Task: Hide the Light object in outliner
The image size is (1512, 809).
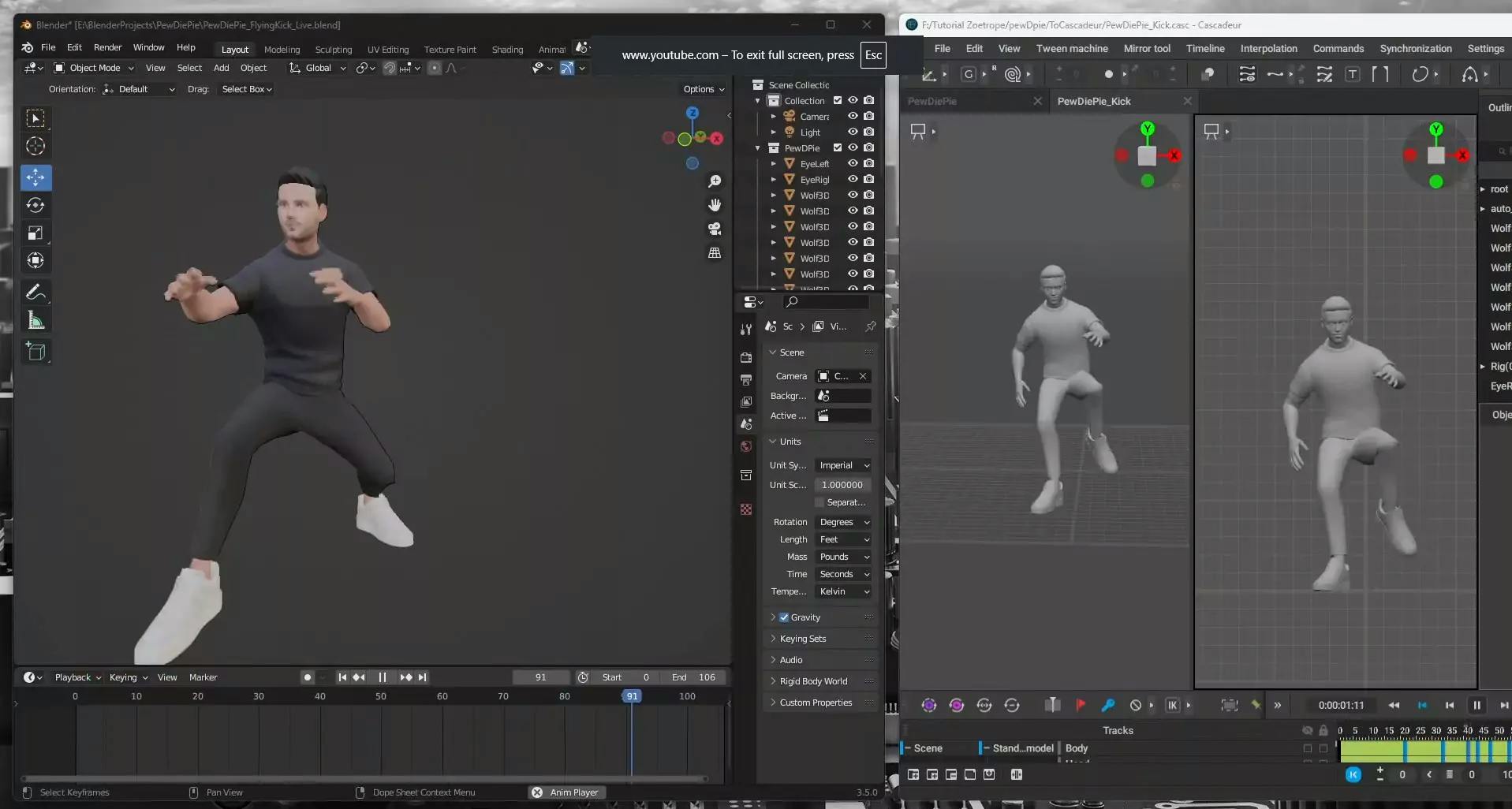Action: [853, 132]
